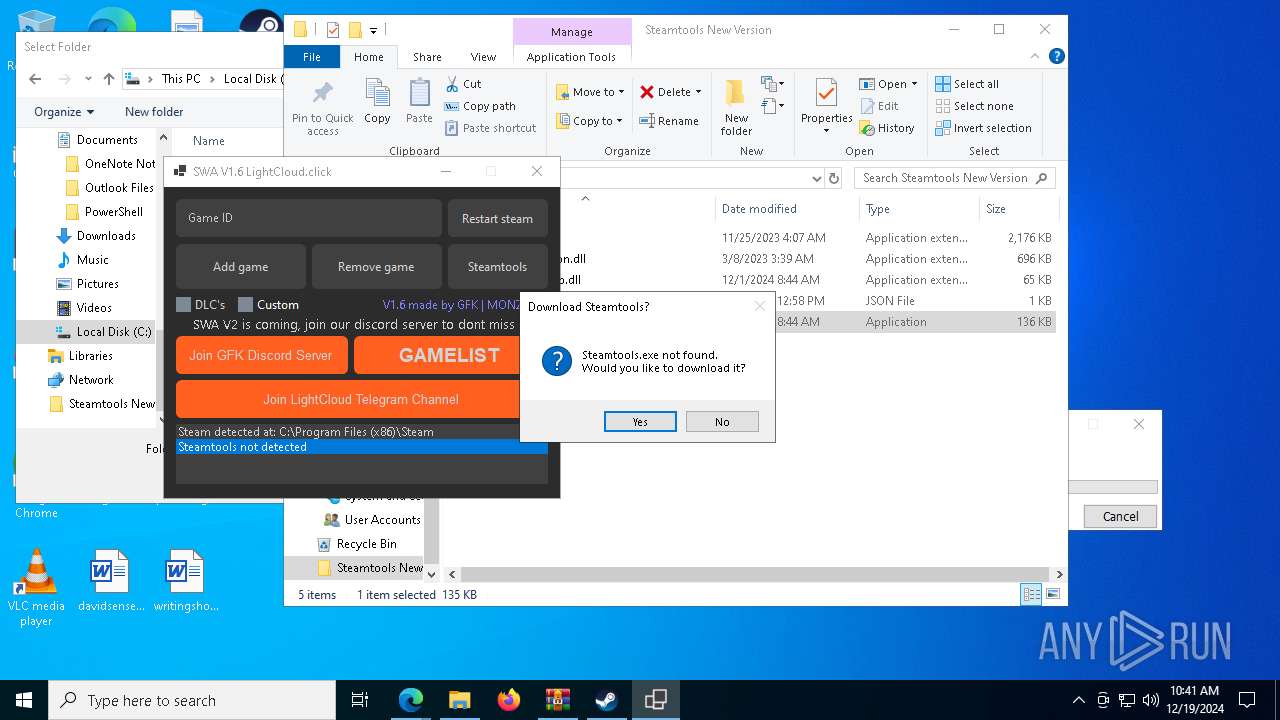Click Paste shortcut in ribbon

point(490,128)
